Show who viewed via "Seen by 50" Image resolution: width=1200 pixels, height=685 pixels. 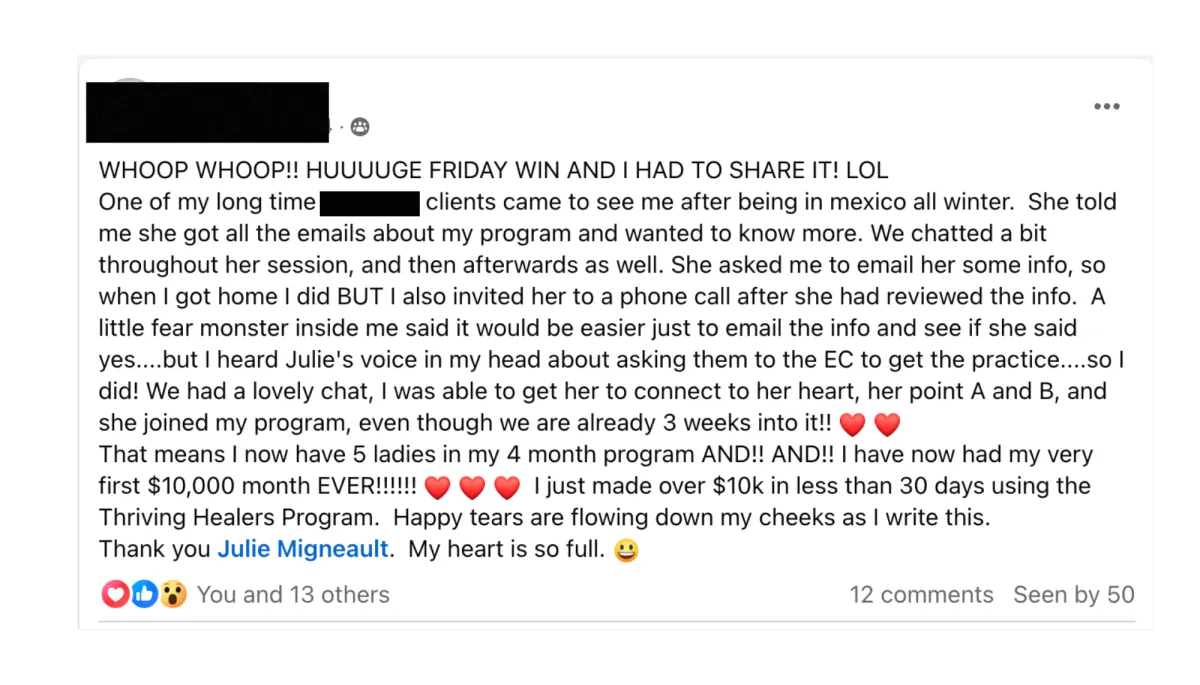pyautogui.click(x=1074, y=595)
